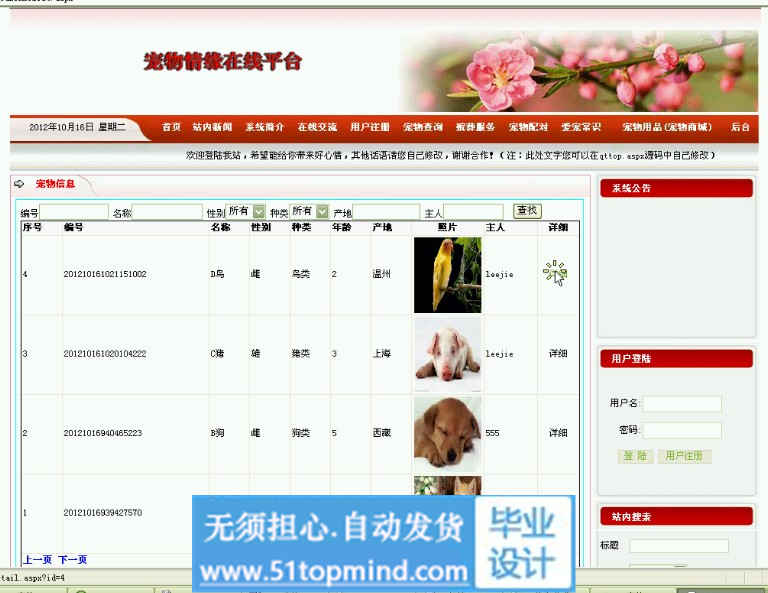Open the sleeping puppy photo thumbnail

click(x=448, y=434)
